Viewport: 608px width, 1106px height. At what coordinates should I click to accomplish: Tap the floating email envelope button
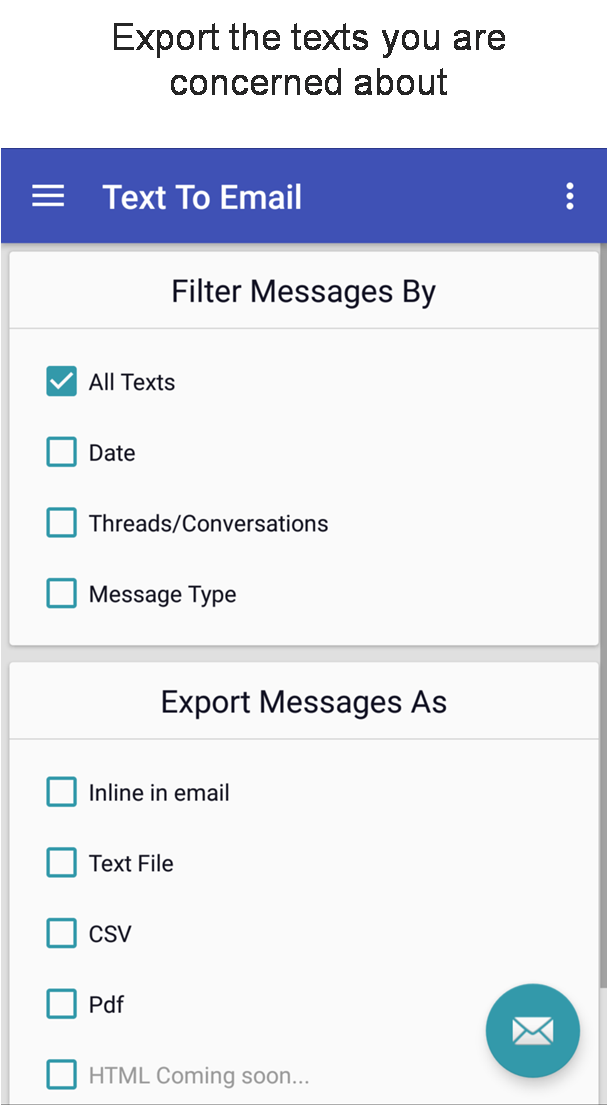pos(532,1030)
